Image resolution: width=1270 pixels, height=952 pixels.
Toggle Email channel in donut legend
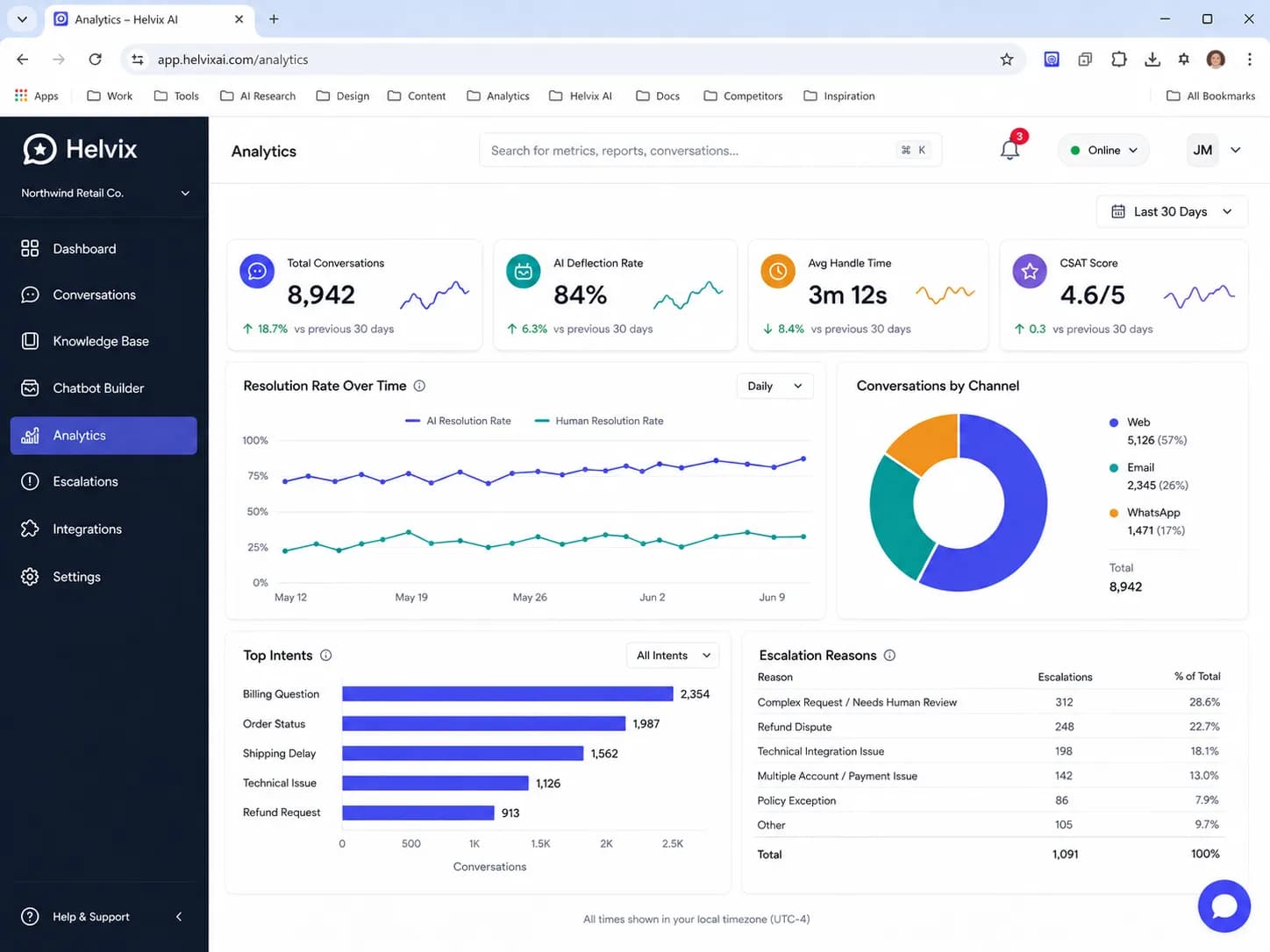pos(1148,476)
